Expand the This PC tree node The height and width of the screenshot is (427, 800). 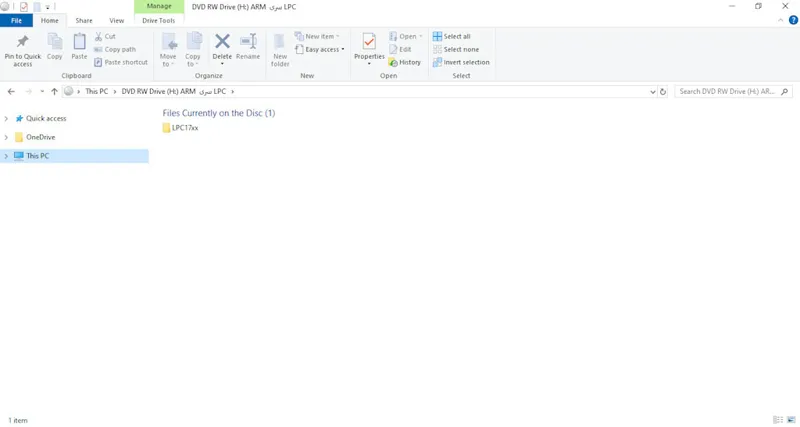click(6, 156)
